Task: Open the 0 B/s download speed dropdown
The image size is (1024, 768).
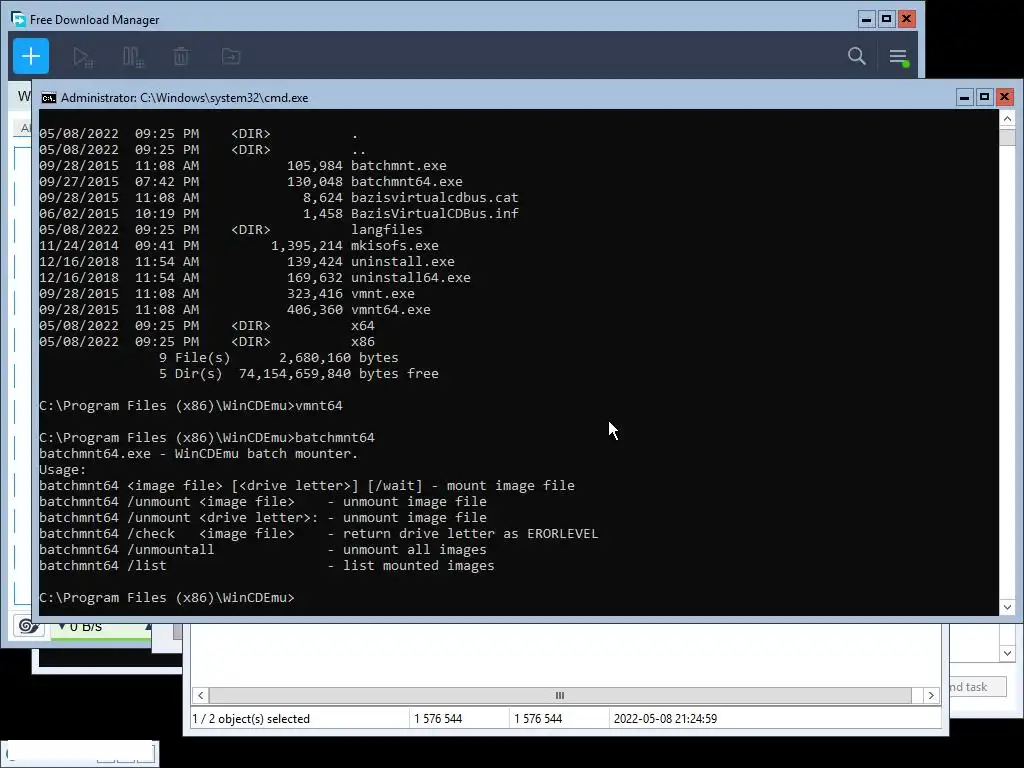Action: (x=101, y=627)
